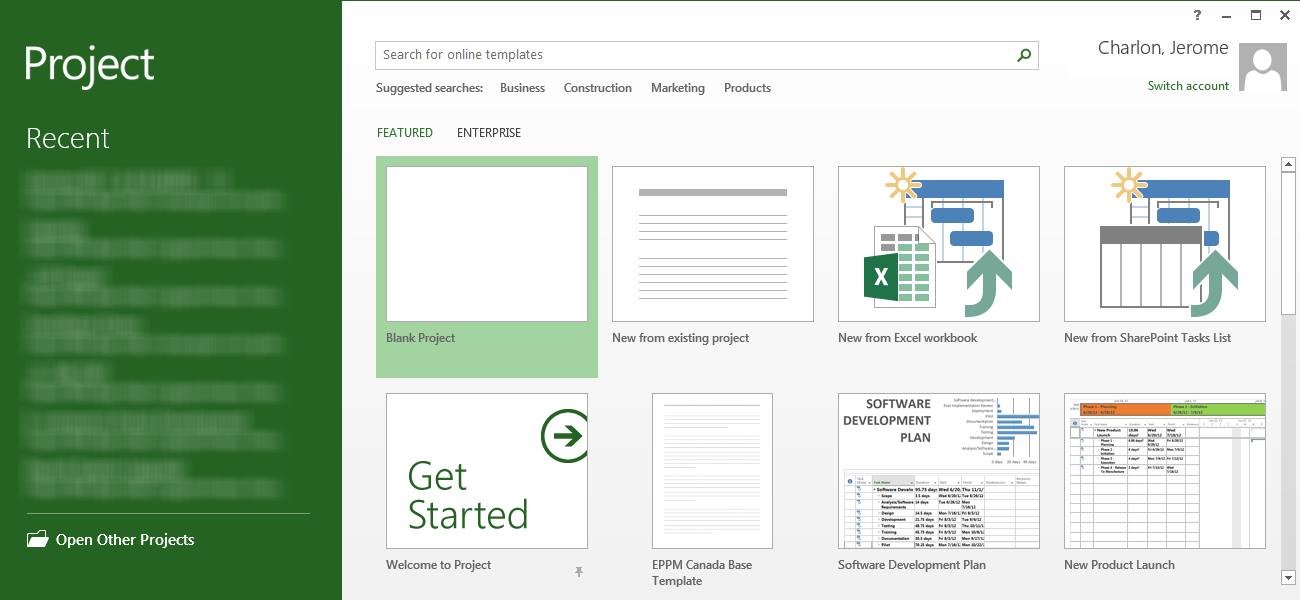Choose New from existing project template
The height and width of the screenshot is (600, 1300).
(x=713, y=244)
